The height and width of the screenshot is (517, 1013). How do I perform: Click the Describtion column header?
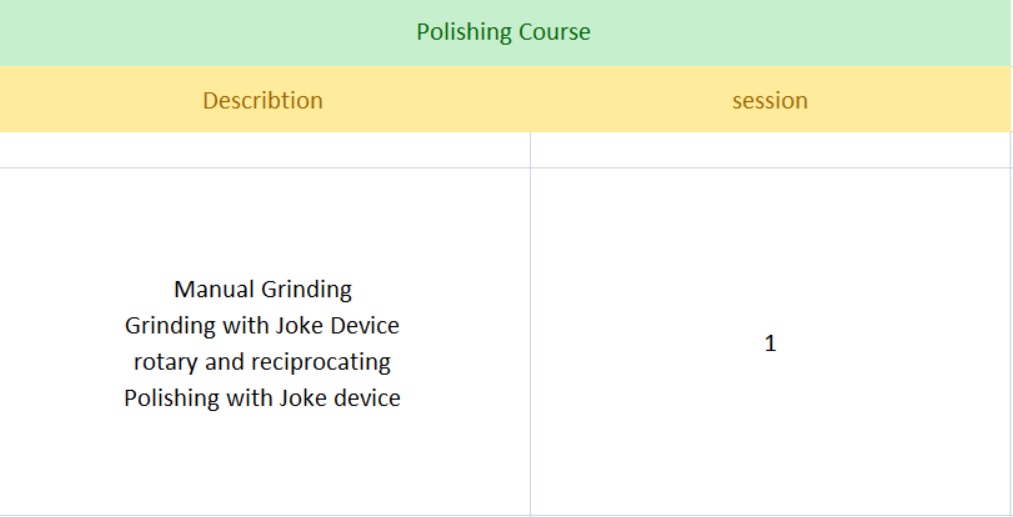[x=263, y=100]
